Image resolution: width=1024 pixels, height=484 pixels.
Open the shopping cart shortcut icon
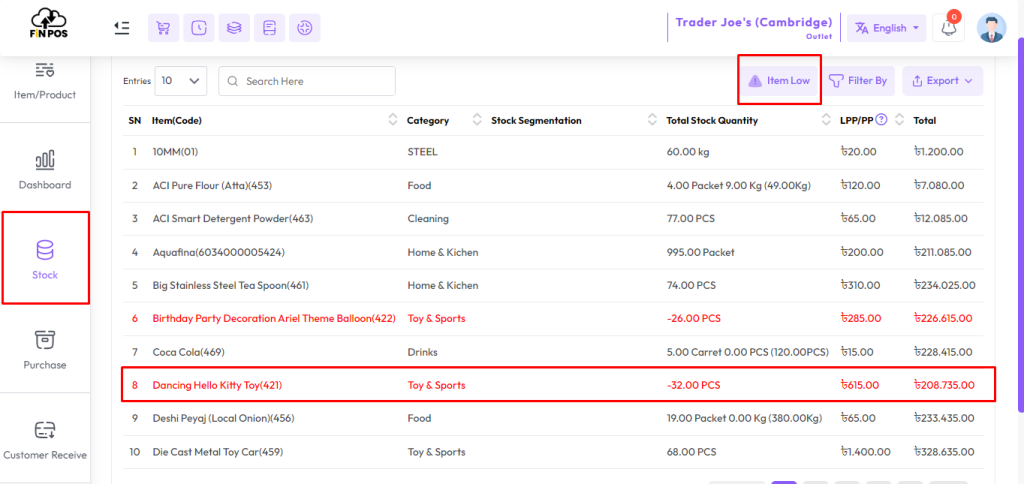[163, 28]
